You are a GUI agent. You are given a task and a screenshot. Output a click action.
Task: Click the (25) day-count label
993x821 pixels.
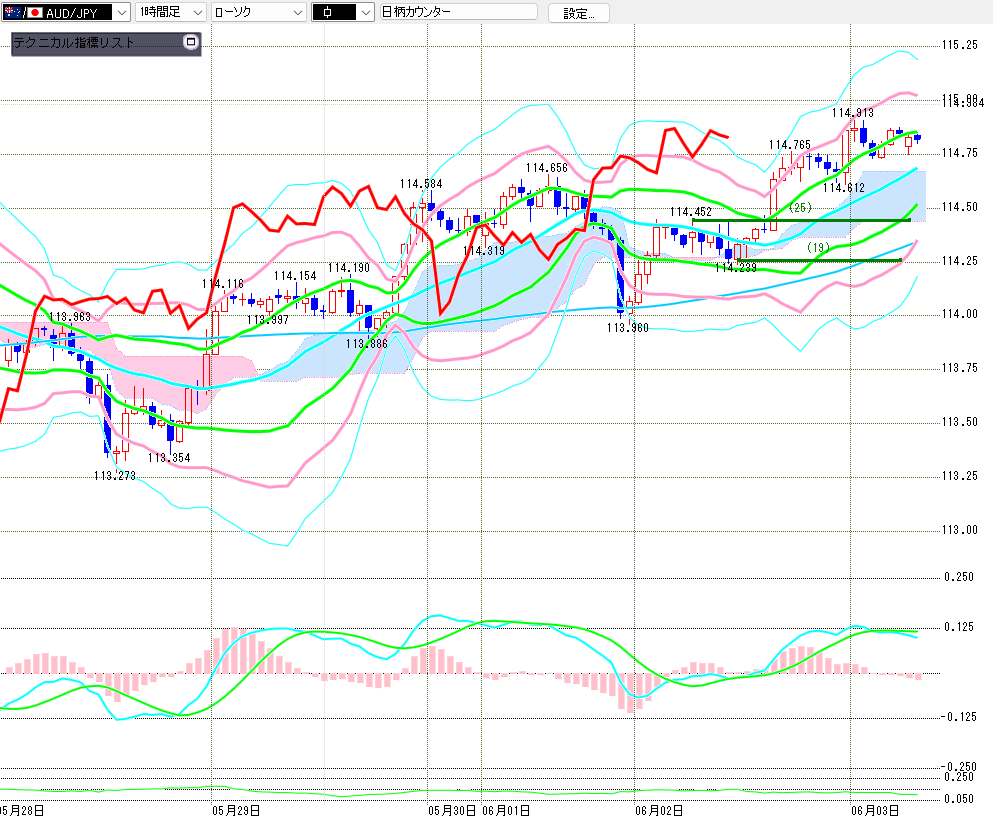tap(800, 208)
